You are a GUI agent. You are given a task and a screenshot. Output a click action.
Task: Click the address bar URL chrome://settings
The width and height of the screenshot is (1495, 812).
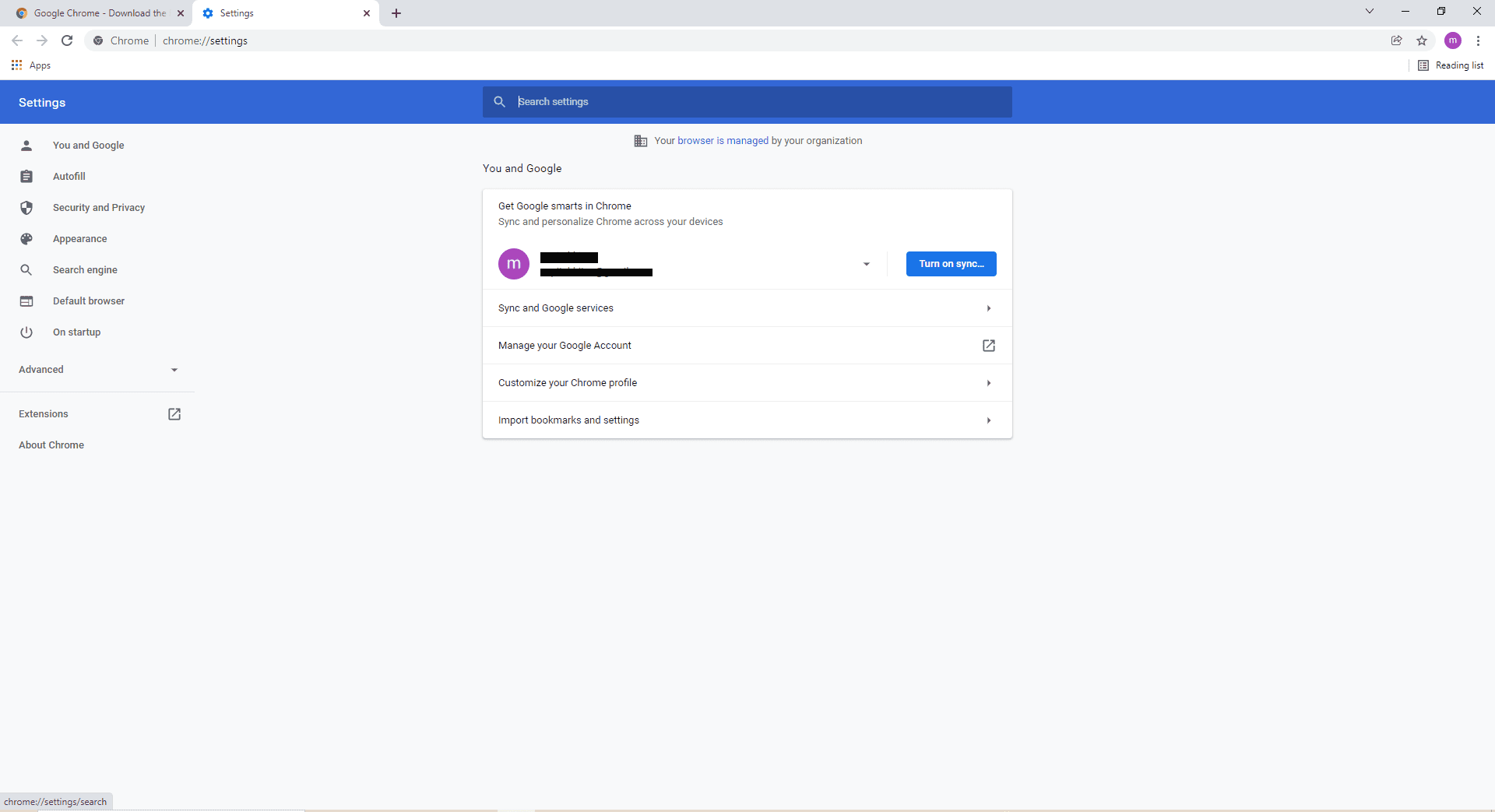click(205, 40)
